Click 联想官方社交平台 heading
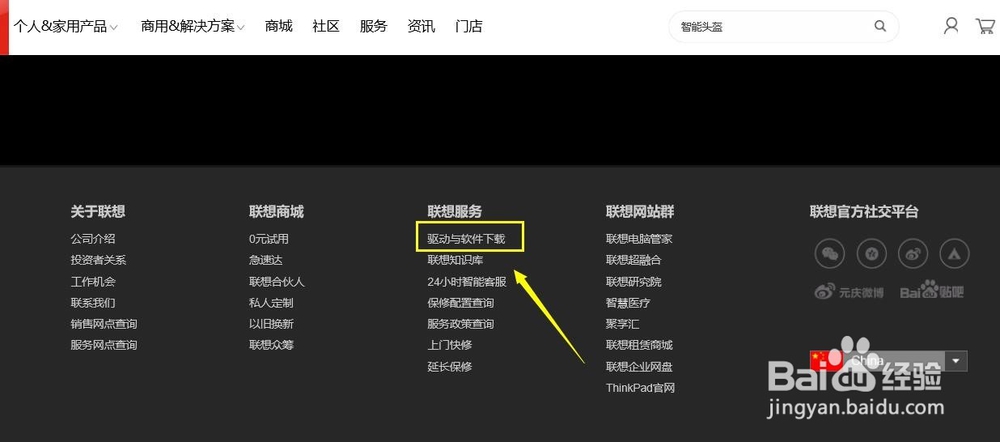The width and height of the screenshot is (1000, 442). coord(864,212)
